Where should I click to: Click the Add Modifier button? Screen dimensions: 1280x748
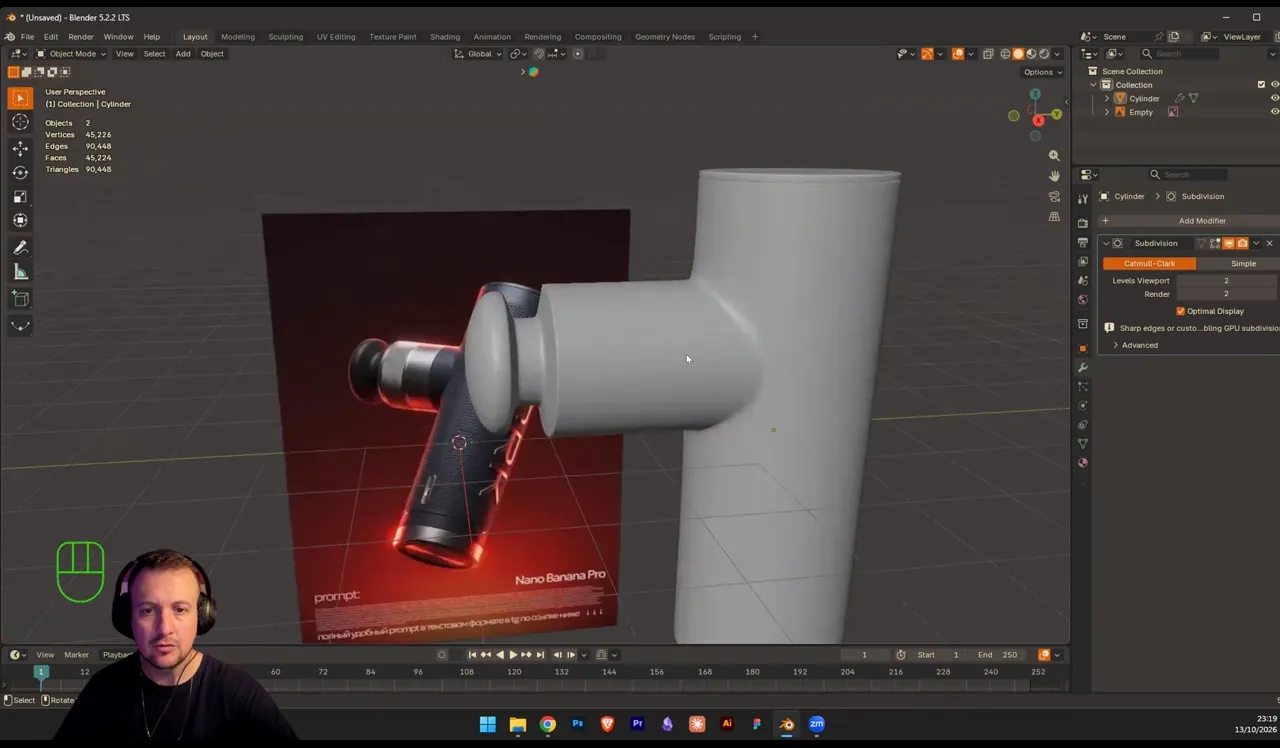(x=1190, y=221)
